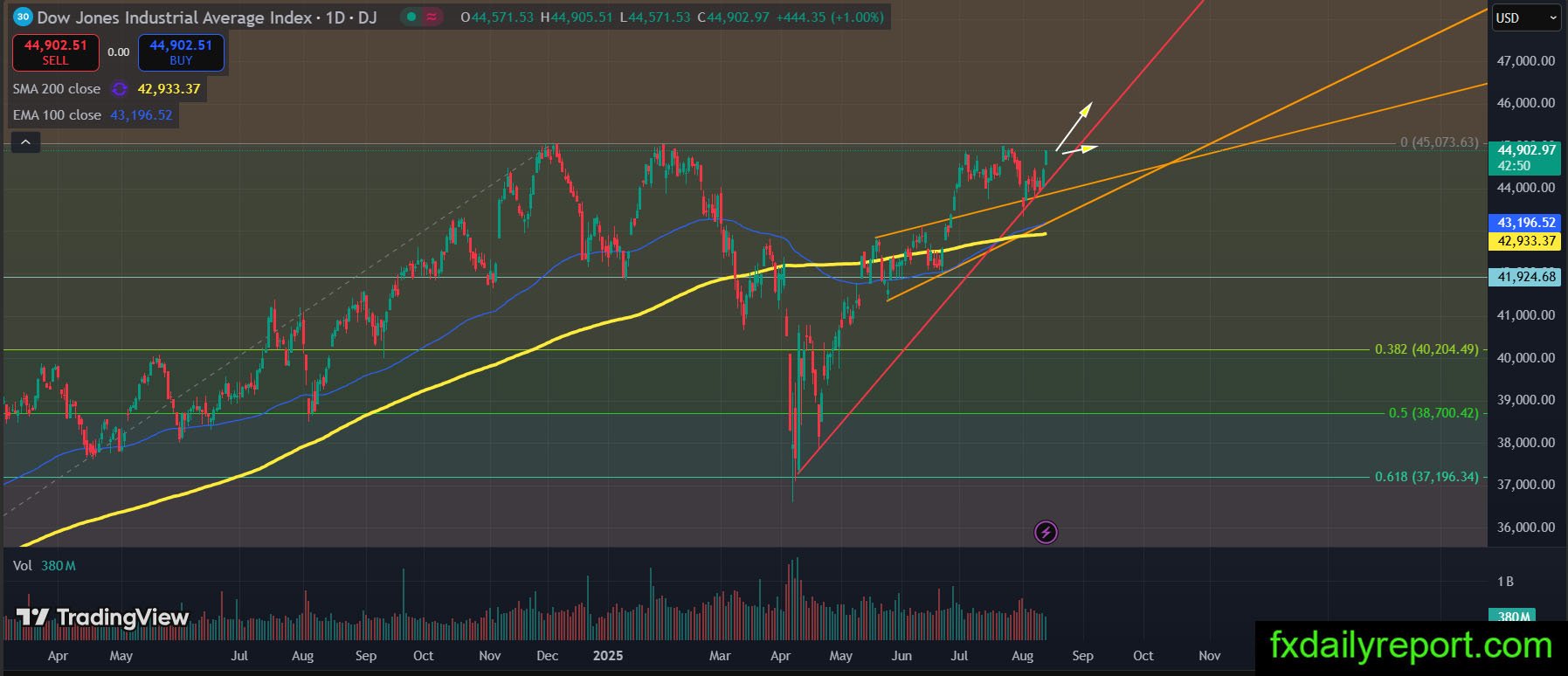Click 40,000.00 on the price axis
Image resolution: width=1568 pixels, height=676 pixels.
point(1526,358)
